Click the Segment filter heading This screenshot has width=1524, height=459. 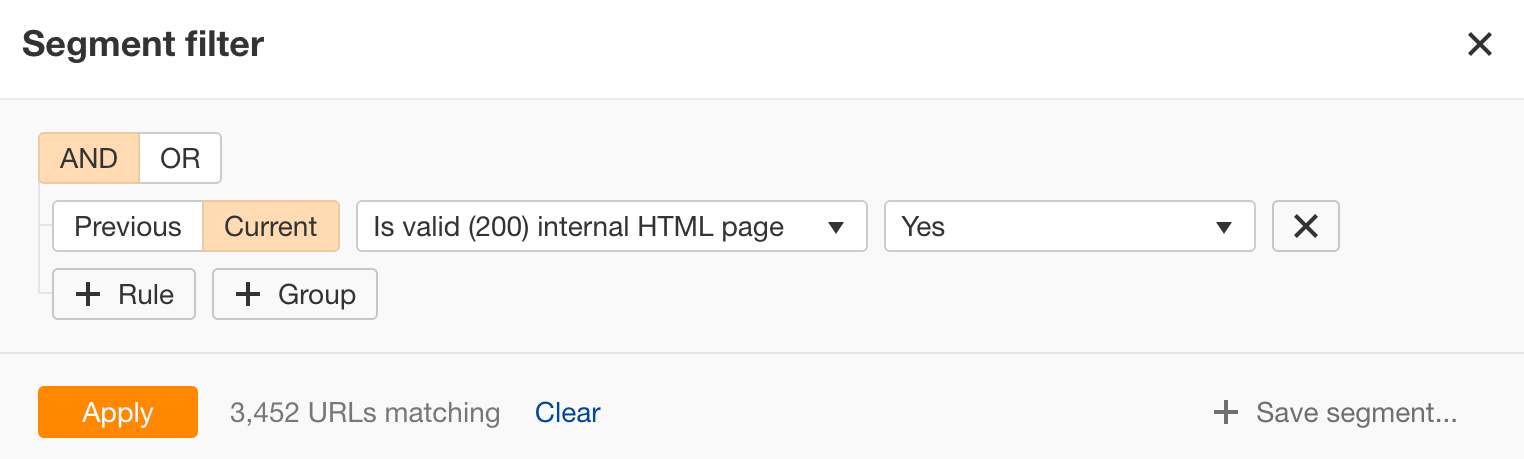tap(143, 45)
